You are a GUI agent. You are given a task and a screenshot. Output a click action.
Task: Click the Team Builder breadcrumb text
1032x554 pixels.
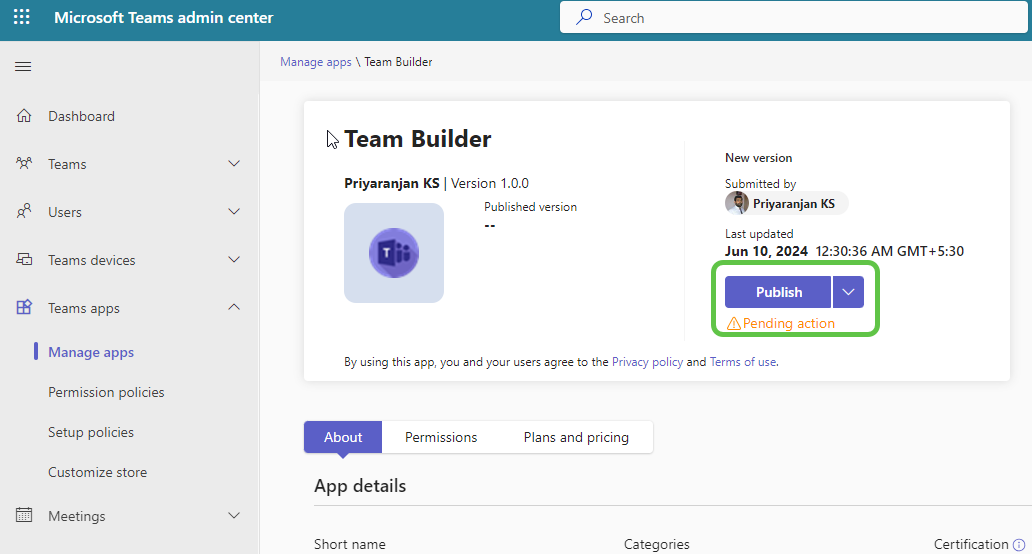pos(398,62)
